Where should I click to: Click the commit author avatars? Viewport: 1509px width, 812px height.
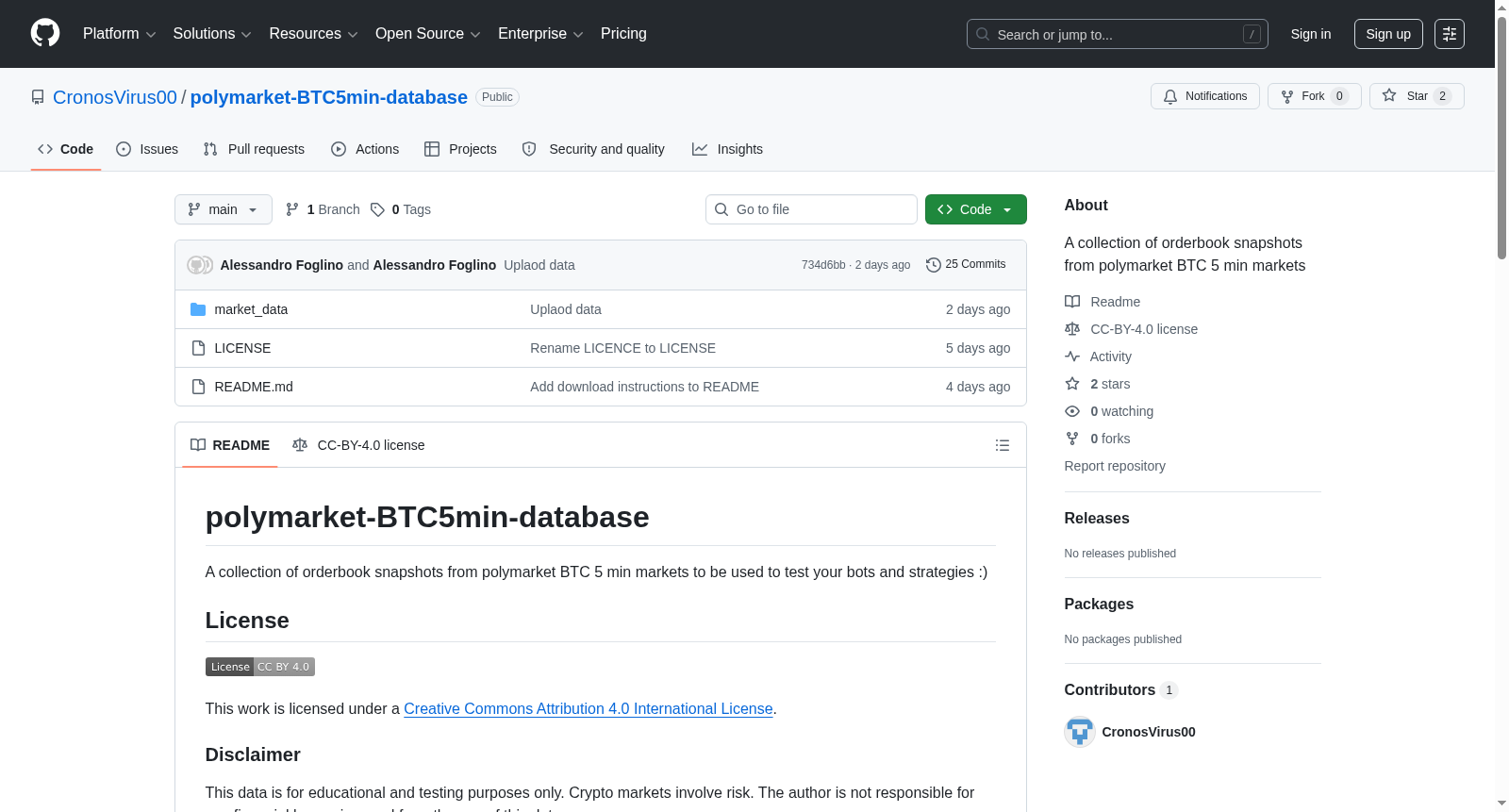(x=200, y=265)
